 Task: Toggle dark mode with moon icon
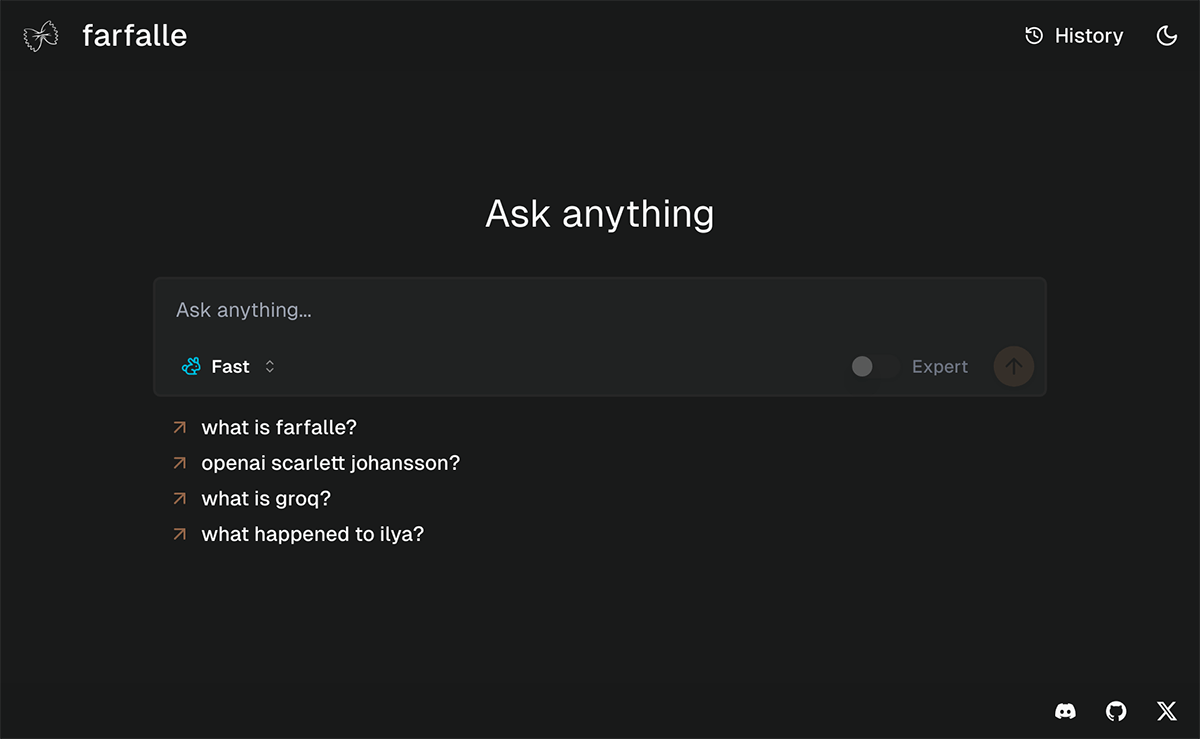1166,36
